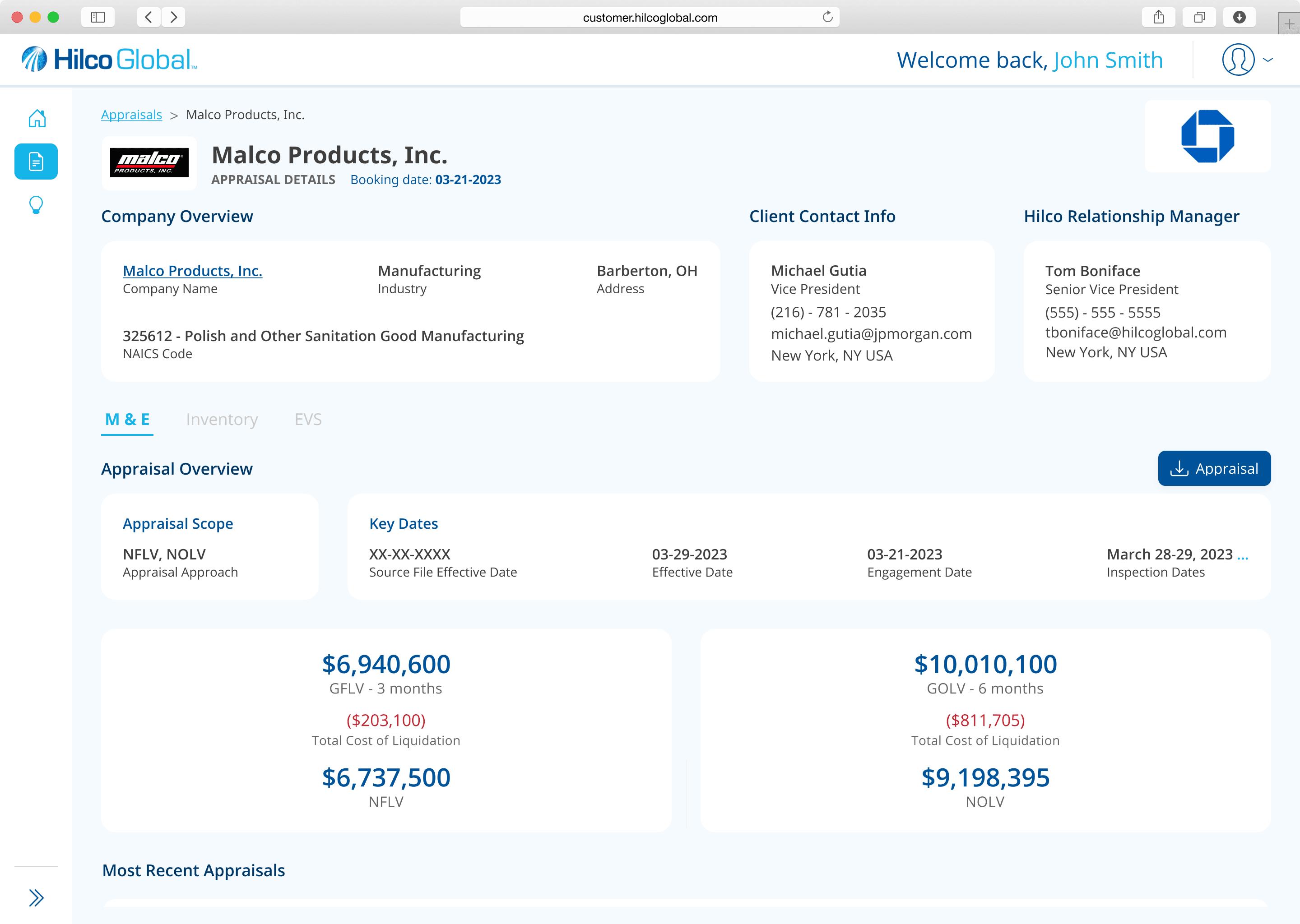Viewport: 1300px width, 924px height.
Task: Click the $9,198,395 NOLV value
Action: click(x=985, y=778)
